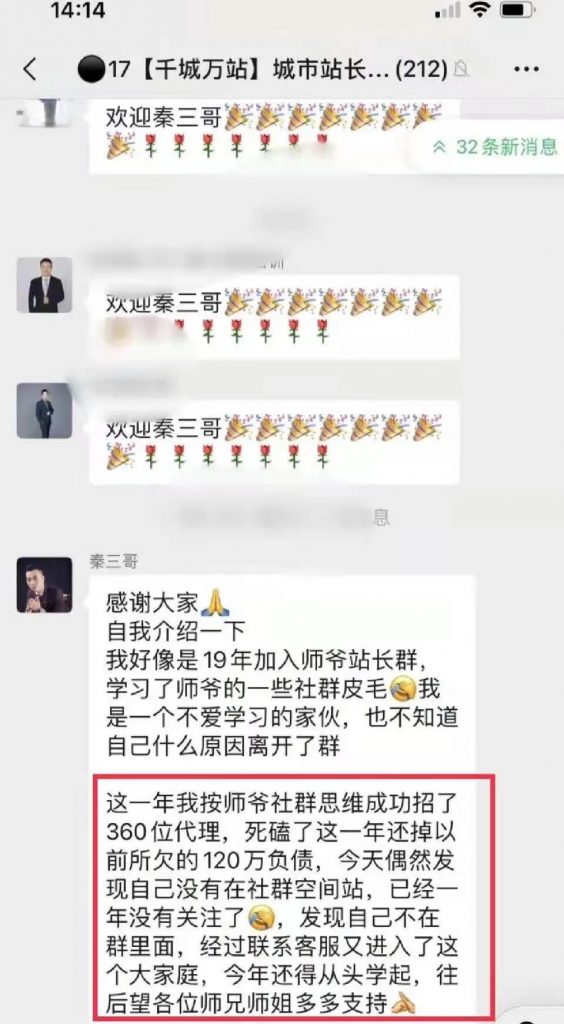Viewport: 564px width, 1024px height.
Task: Tap the second 欢迎秦三哥 message bubble
Action: 274,317
